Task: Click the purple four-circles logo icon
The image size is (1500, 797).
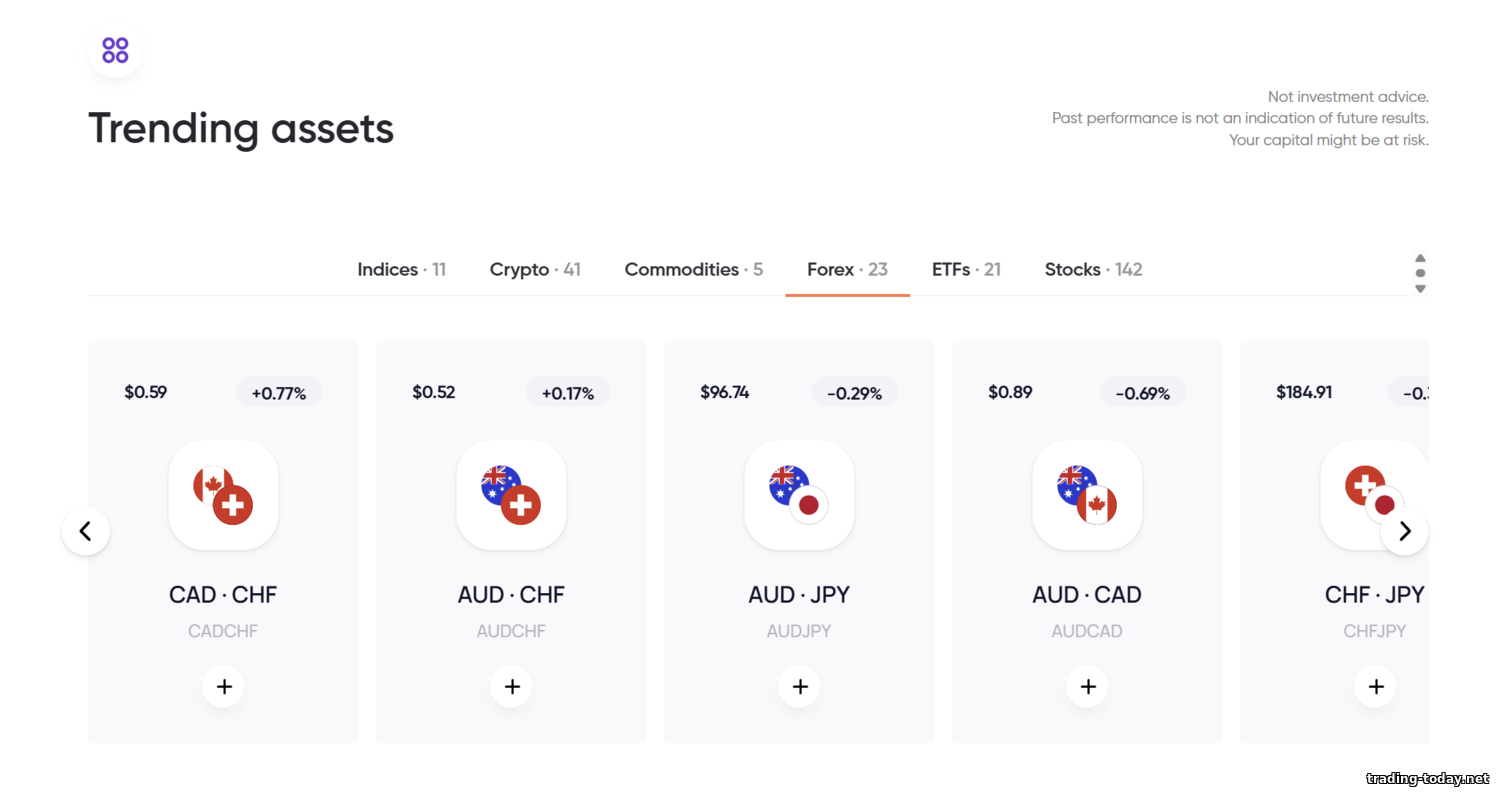Action: pyautogui.click(x=115, y=50)
